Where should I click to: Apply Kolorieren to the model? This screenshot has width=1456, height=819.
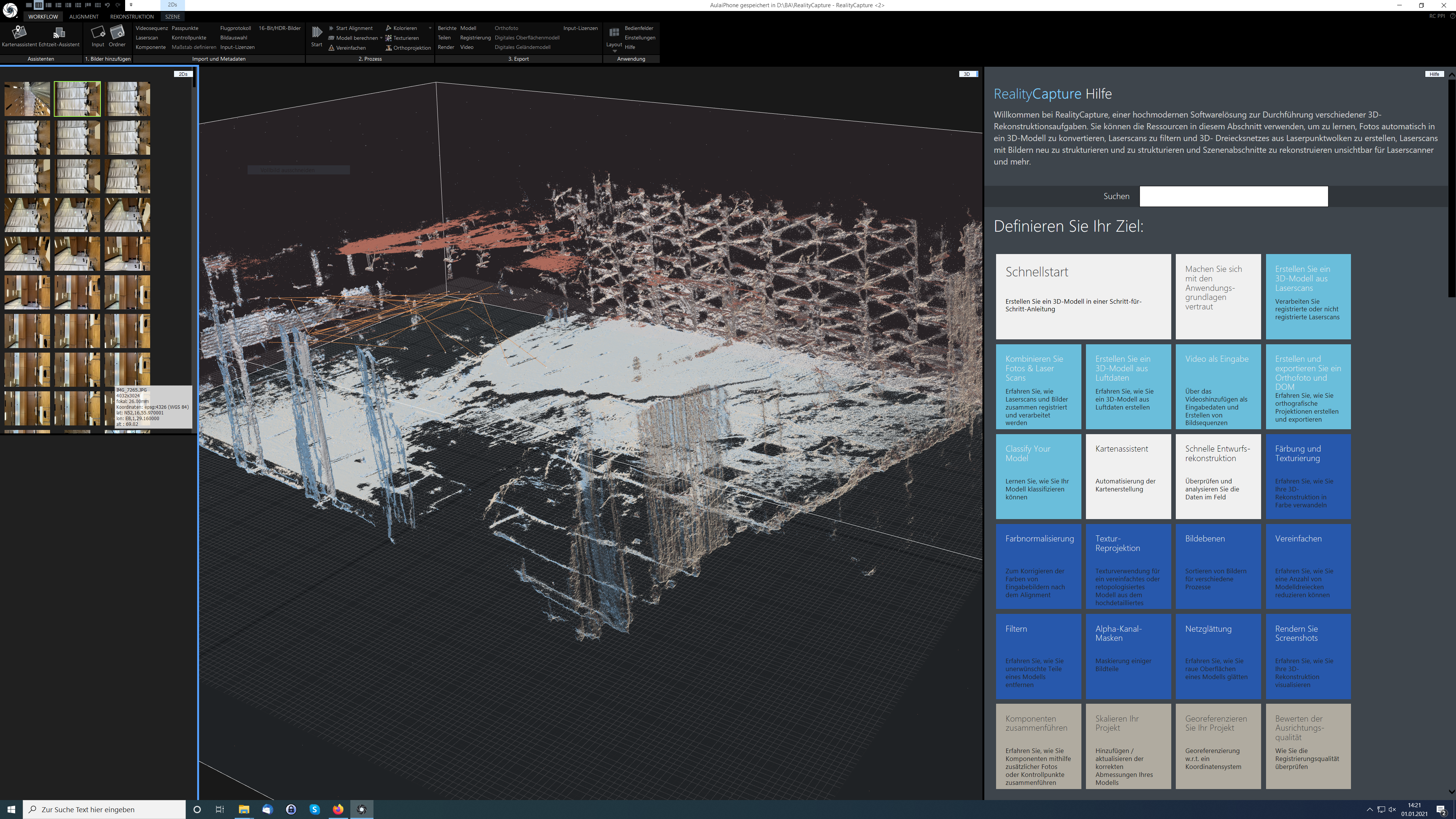401,28
